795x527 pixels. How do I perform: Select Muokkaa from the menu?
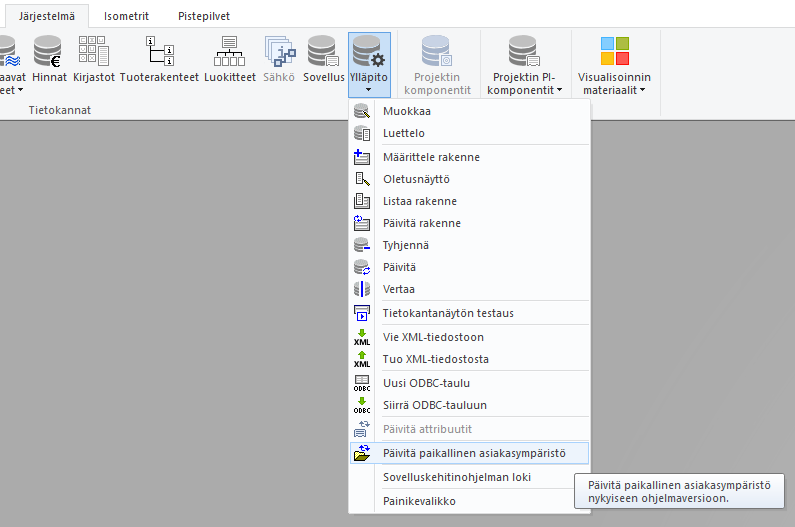pos(406,111)
